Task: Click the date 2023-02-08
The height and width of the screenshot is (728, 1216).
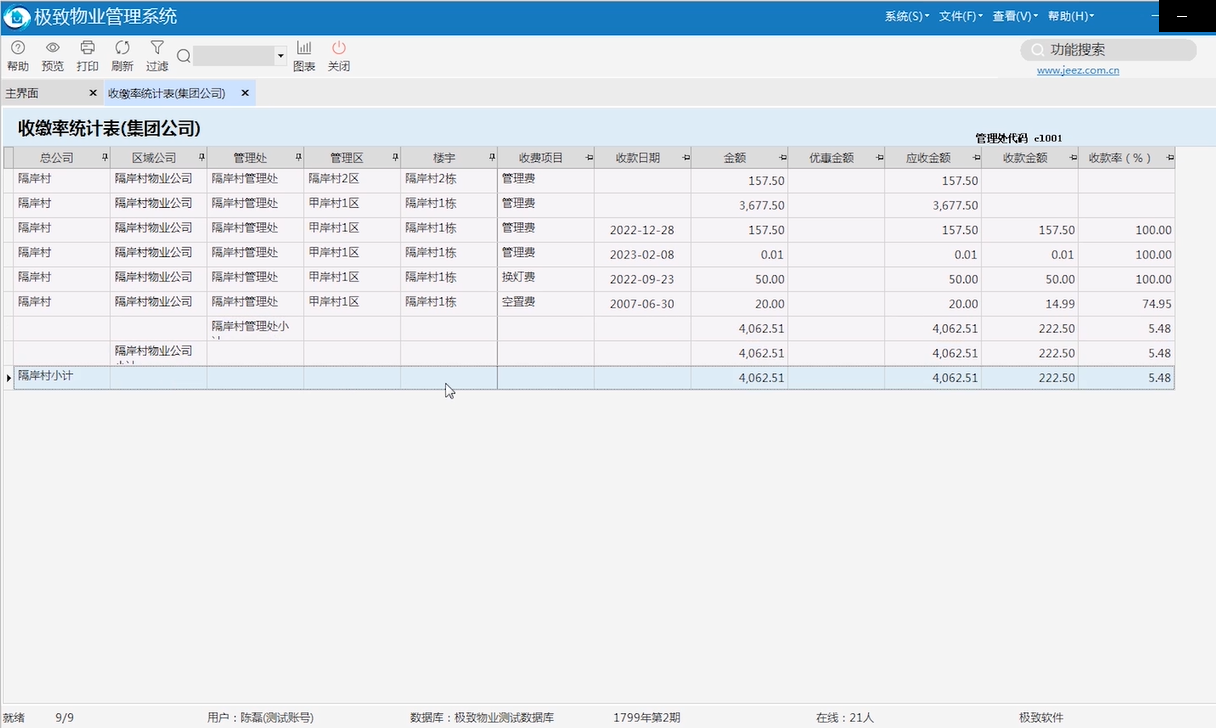Action: click(642, 254)
